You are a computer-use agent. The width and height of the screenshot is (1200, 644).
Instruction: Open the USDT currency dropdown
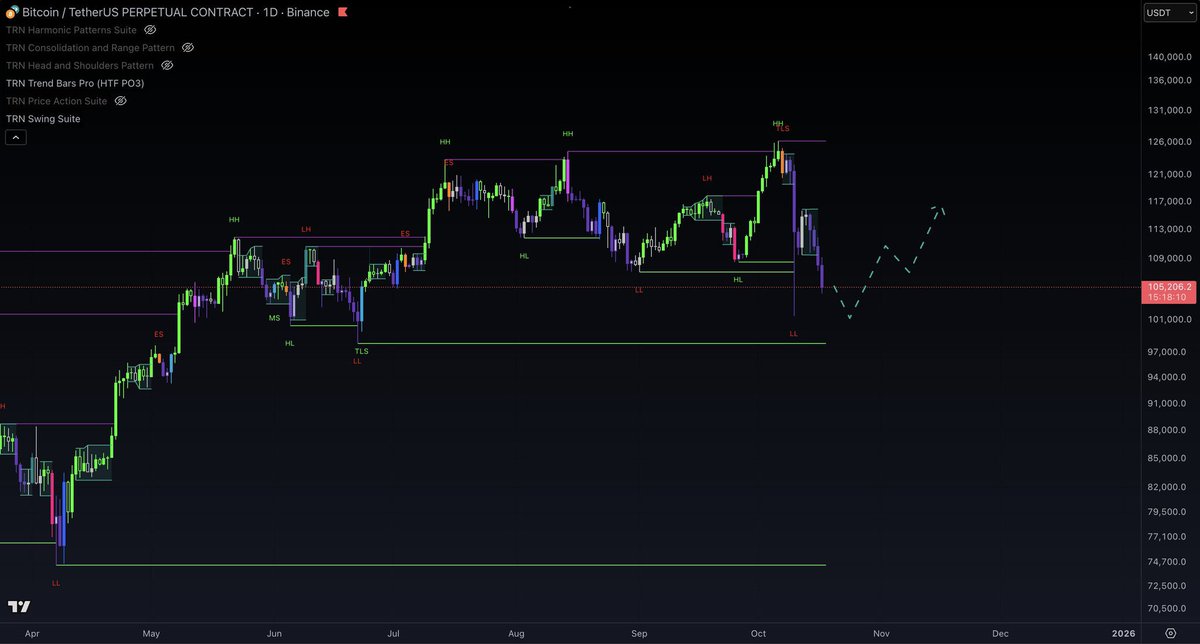[x=1168, y=12]
